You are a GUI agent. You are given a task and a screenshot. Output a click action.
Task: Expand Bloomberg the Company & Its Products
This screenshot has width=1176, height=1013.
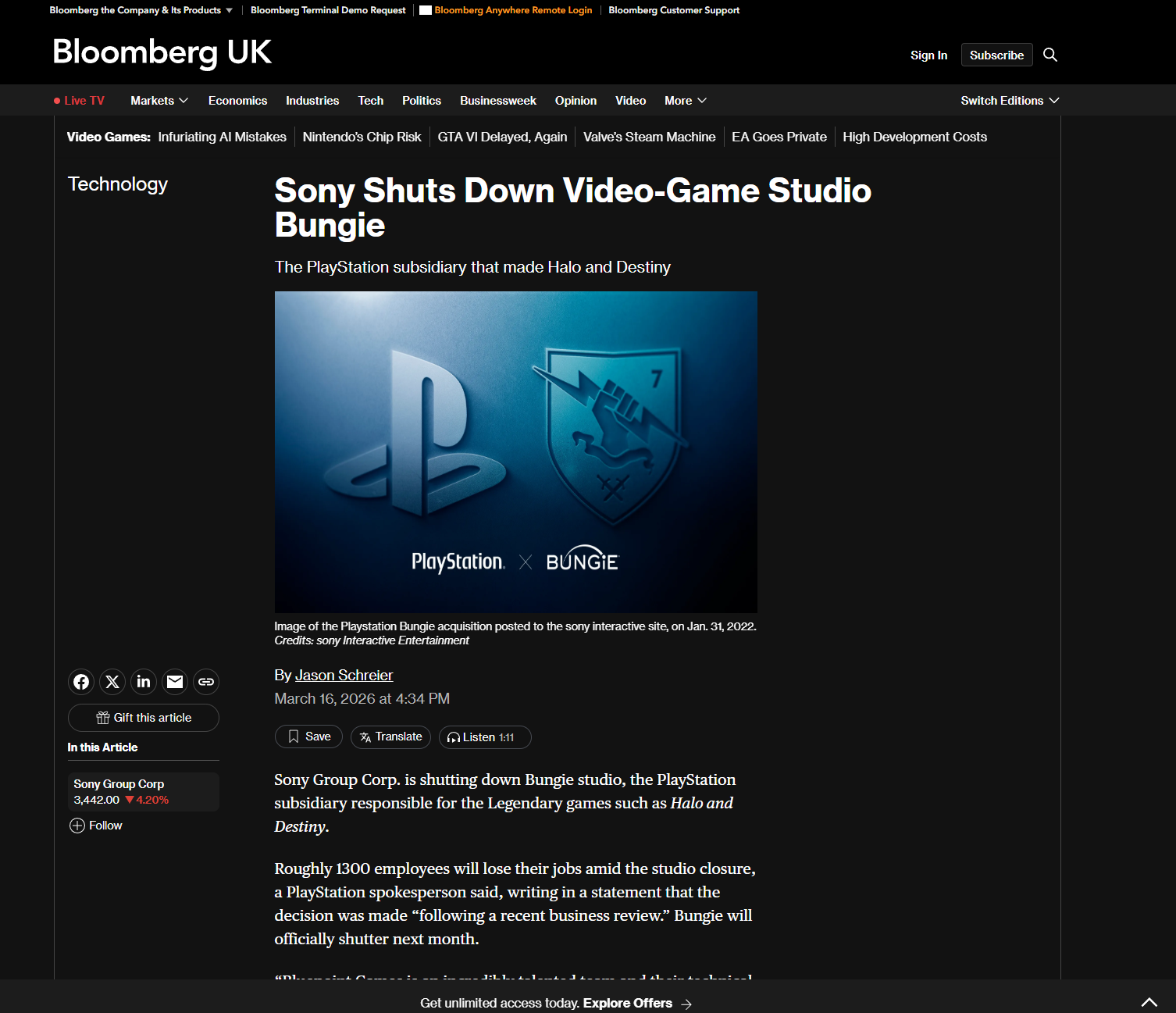tap(141, 10)
